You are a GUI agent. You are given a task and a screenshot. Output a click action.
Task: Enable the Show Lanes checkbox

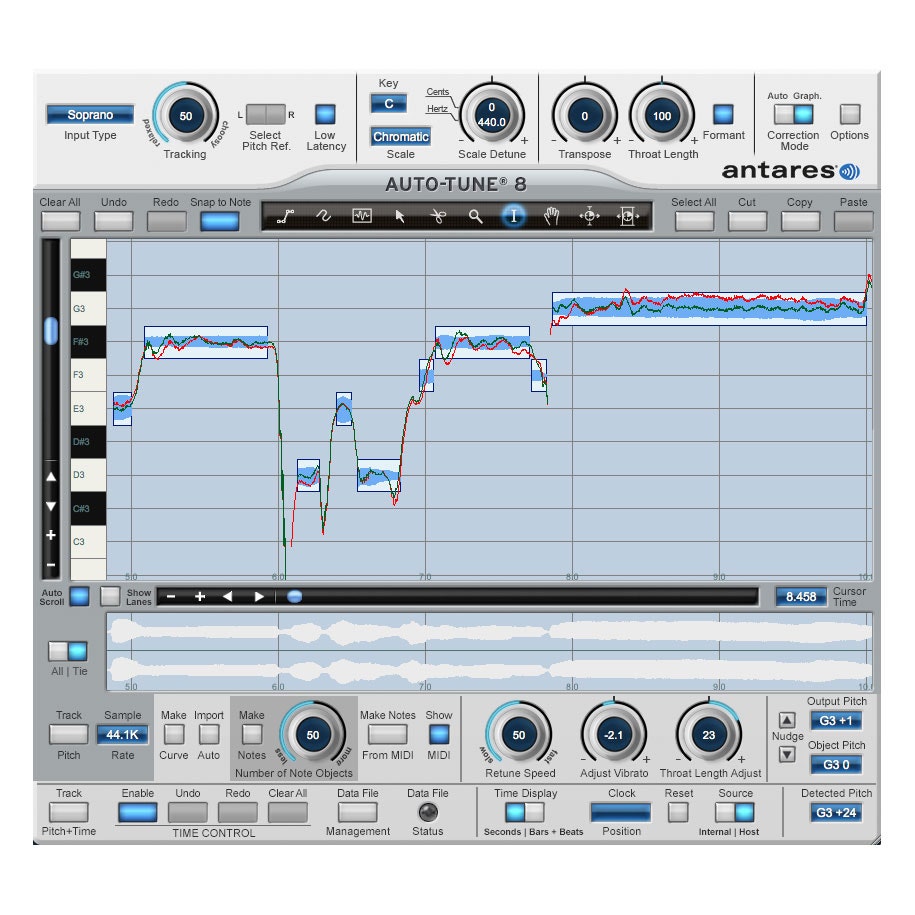[110, 596]
